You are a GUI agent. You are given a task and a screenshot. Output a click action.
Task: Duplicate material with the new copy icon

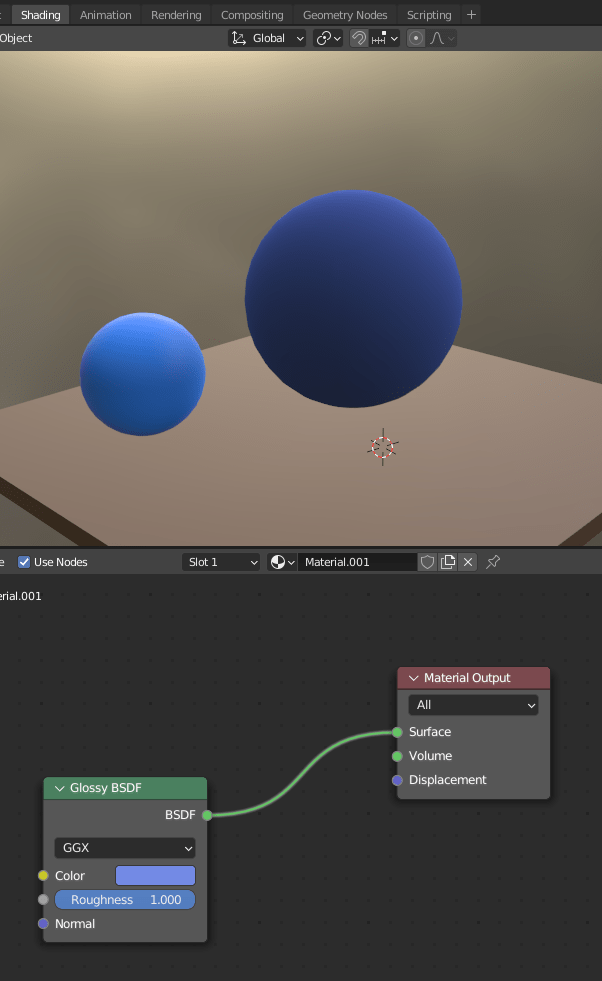pos(448,562)
